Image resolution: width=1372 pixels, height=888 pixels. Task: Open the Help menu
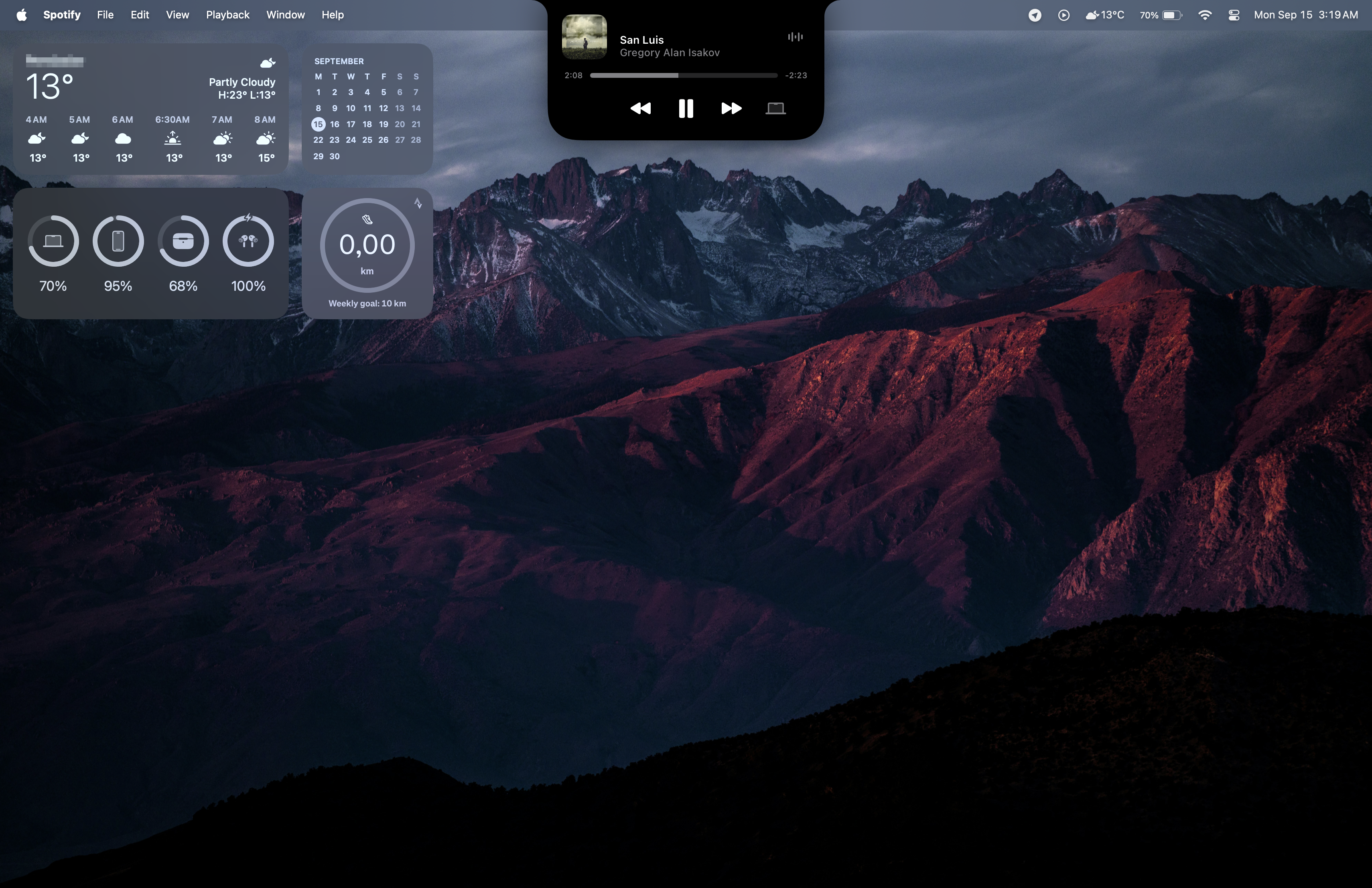tap(332, 14)
